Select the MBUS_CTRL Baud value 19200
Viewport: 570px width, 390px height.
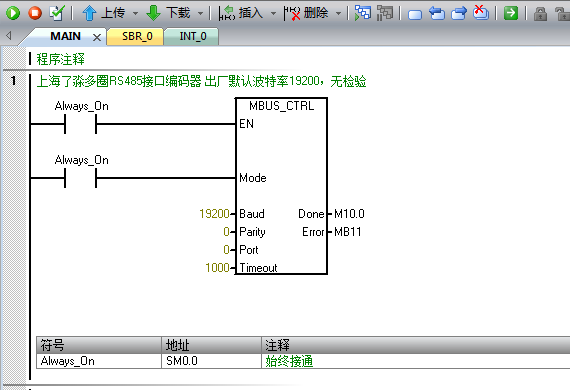(x=214, y=214)
